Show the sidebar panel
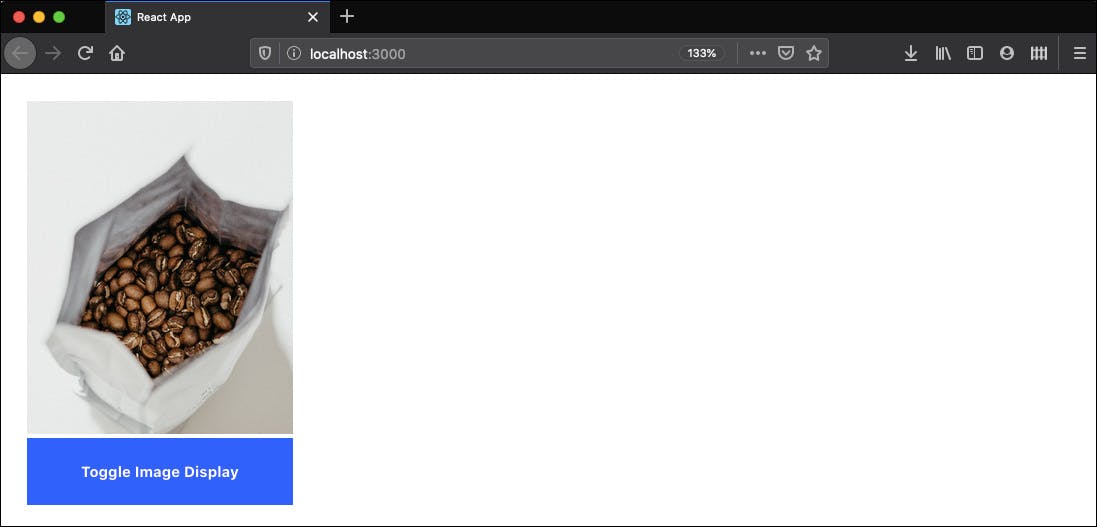The height and width of the screenshot is (527, 1097). pyautogui.click(x=975, y=53)
